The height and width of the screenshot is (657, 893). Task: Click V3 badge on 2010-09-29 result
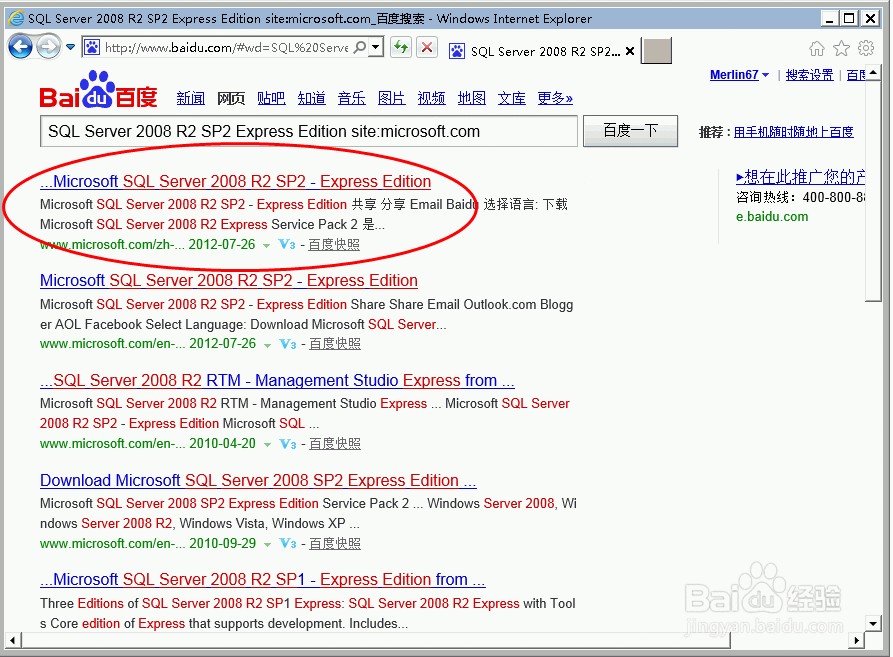coord(288,544)
